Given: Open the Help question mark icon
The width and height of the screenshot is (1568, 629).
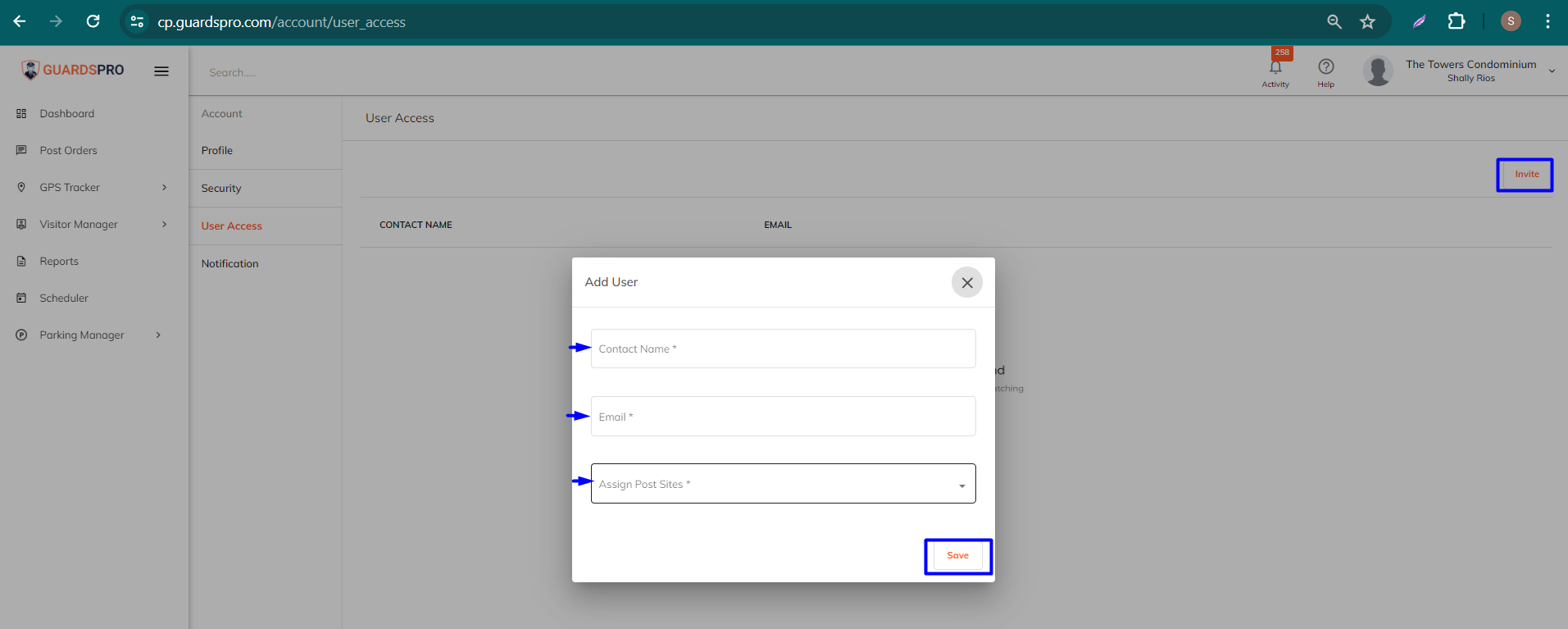Looking at the screenshot, I should [x=1326, y=66].
